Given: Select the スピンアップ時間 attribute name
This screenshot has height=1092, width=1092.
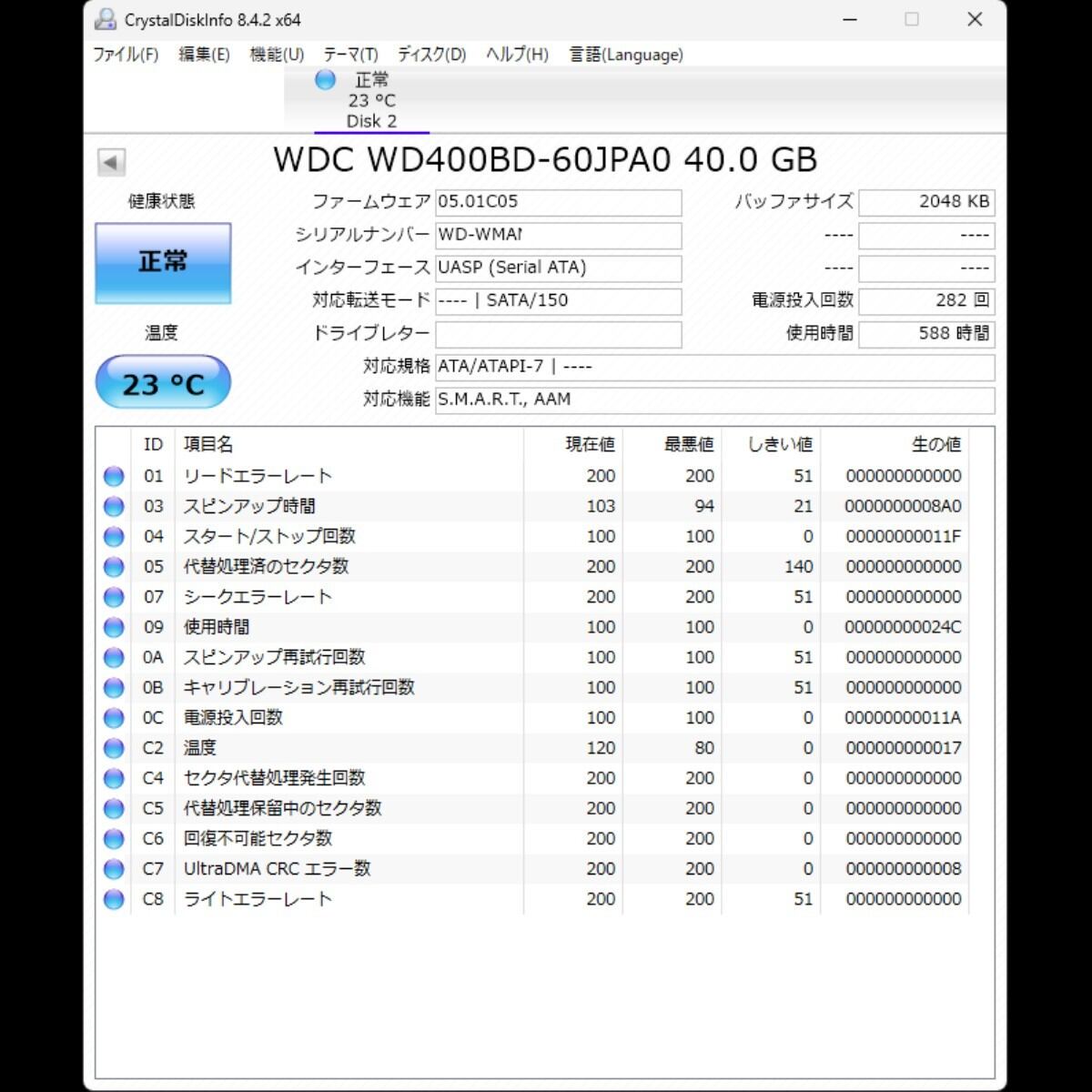Looking at the screenshot, I should coord(249,506).
